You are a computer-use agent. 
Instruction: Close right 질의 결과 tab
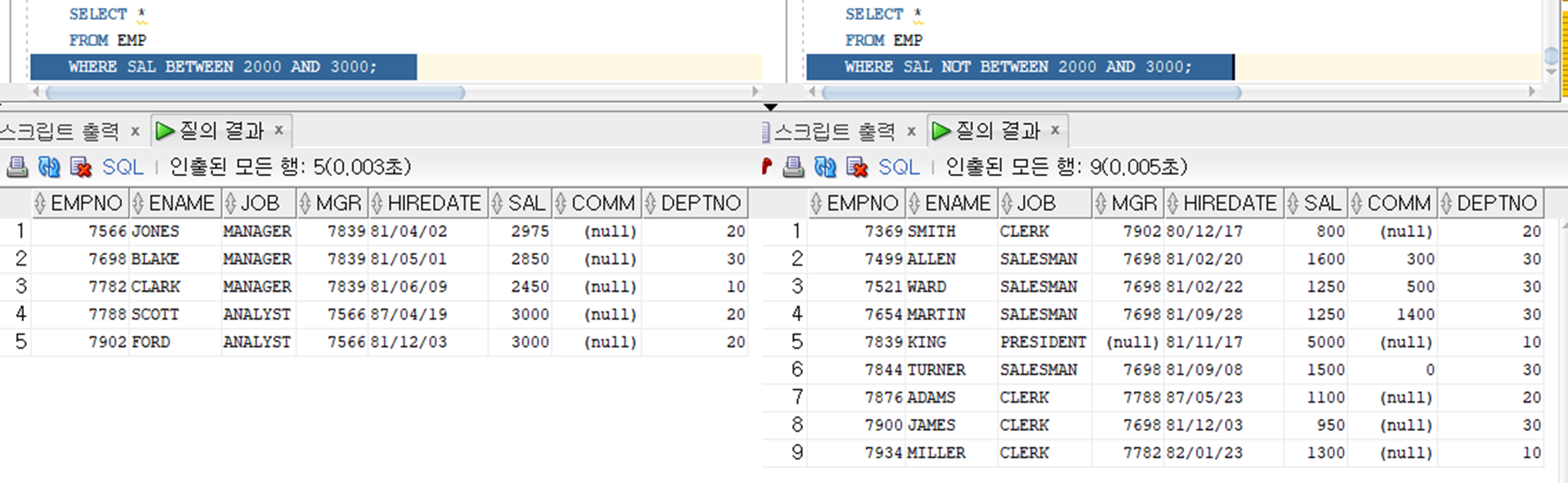1055,130
